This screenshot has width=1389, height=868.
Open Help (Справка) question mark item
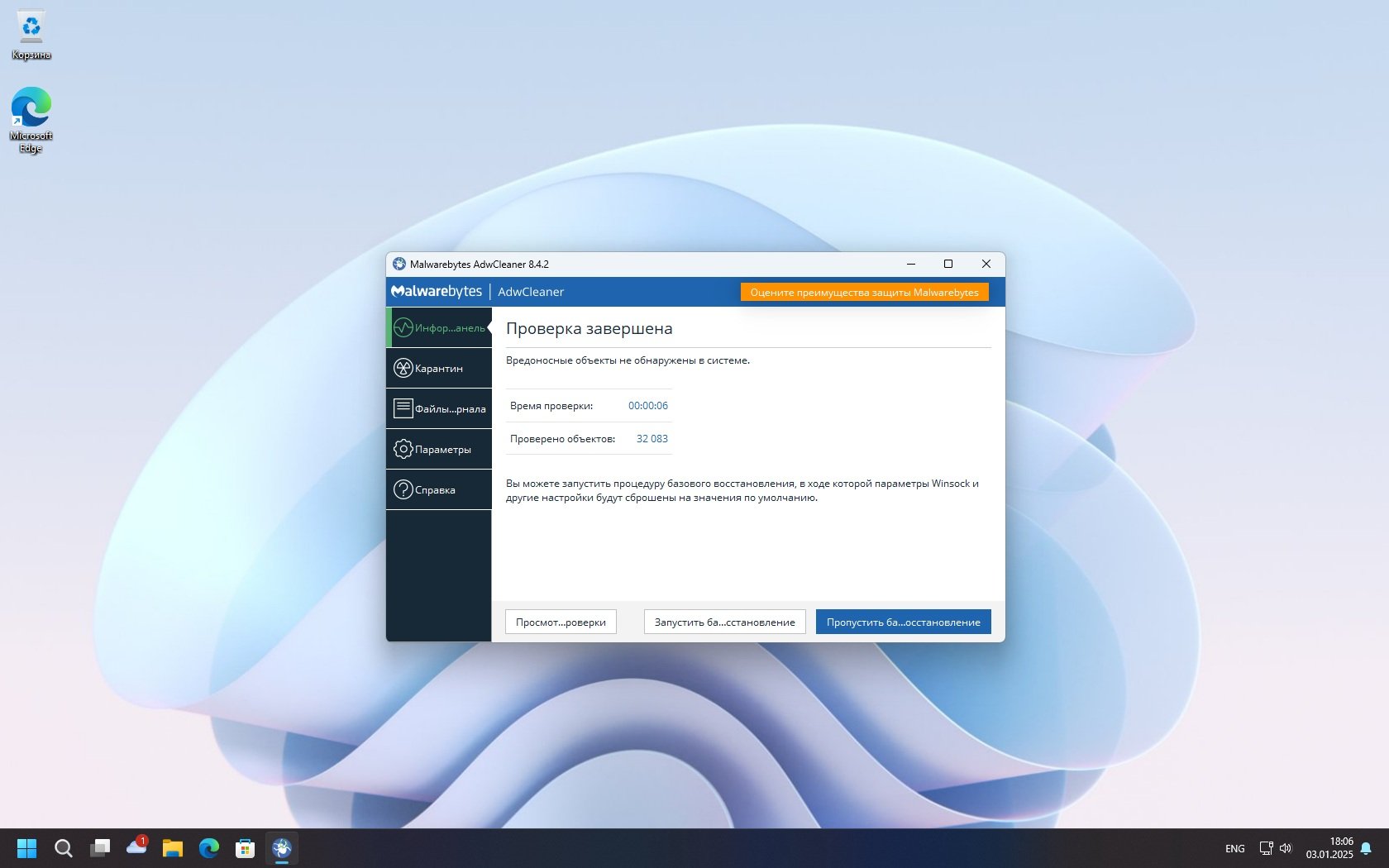click(x=439, y=490)
